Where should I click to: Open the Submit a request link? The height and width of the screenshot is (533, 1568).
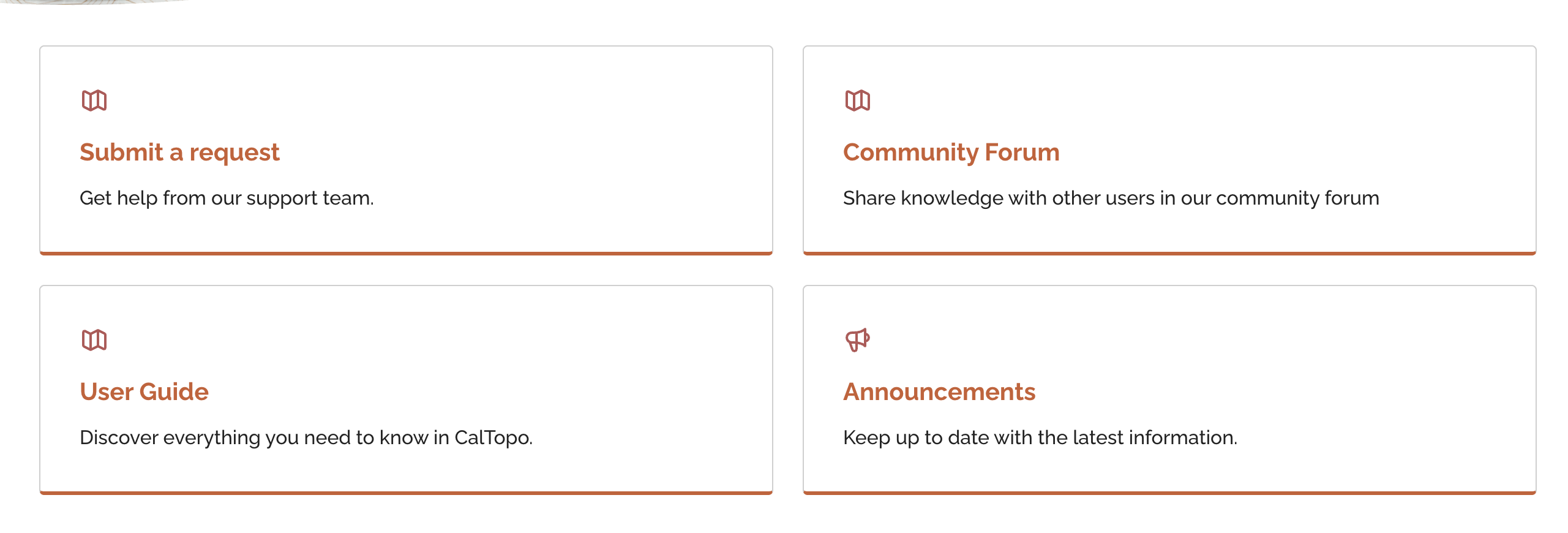click(179, 152)
